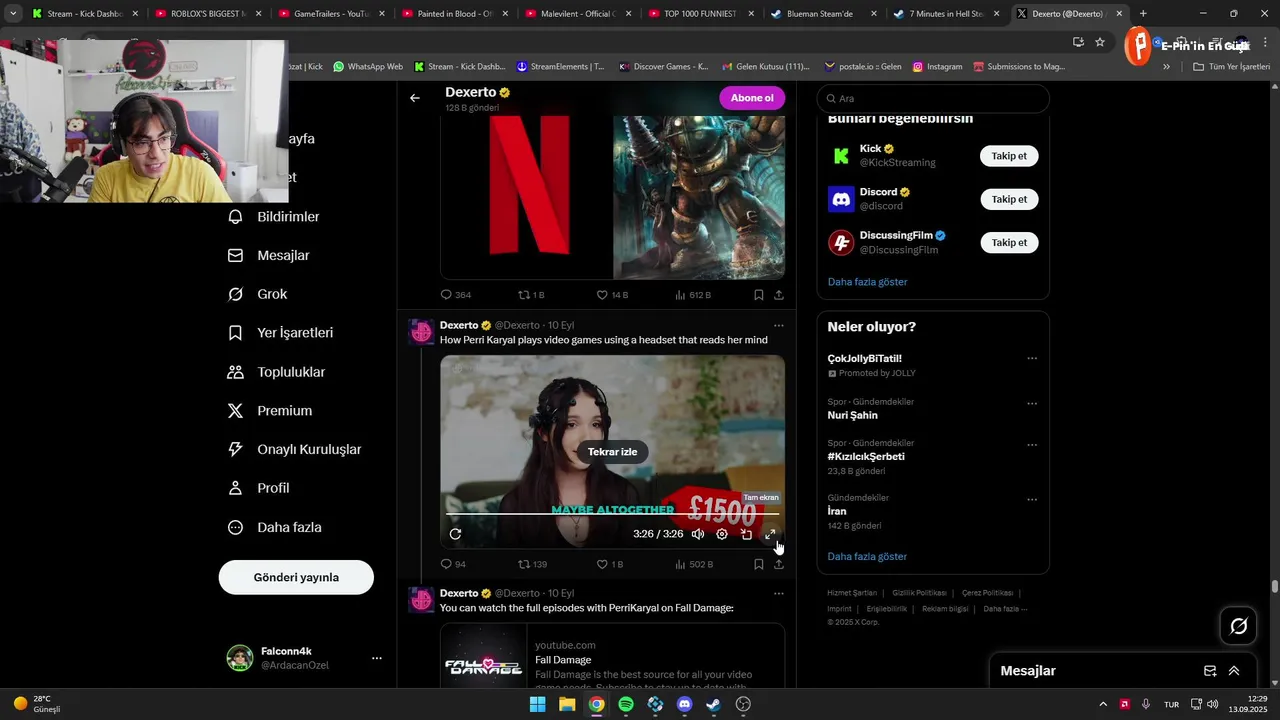Switch to the Blueman Steam'de tab

click(825, 14)
